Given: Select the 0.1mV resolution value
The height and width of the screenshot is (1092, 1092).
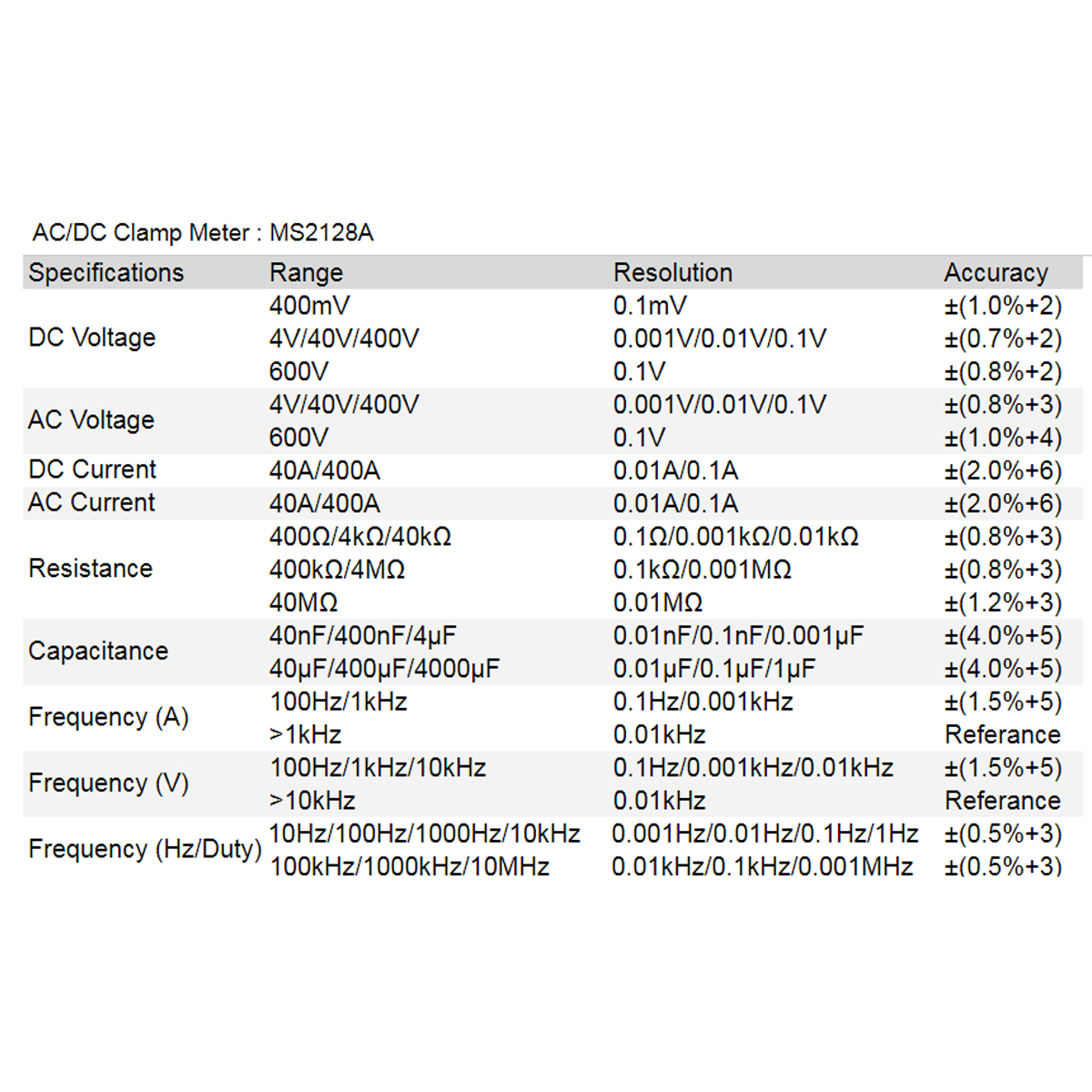Looking at the screenshot, I should point(650,306).
